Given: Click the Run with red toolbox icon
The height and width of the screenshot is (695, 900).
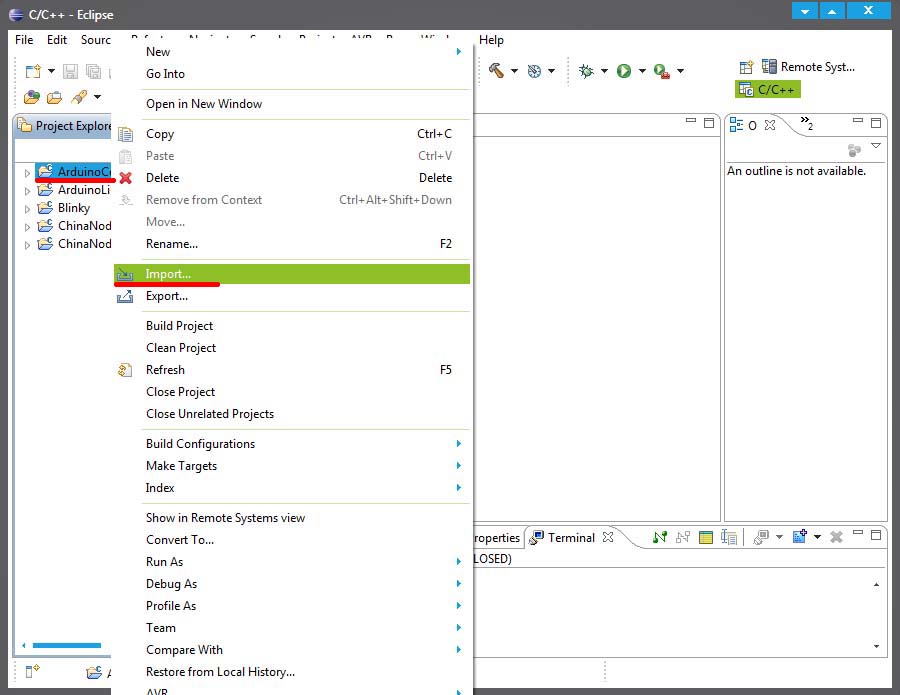Looking at the screenshot, I should tap(662, 71).
